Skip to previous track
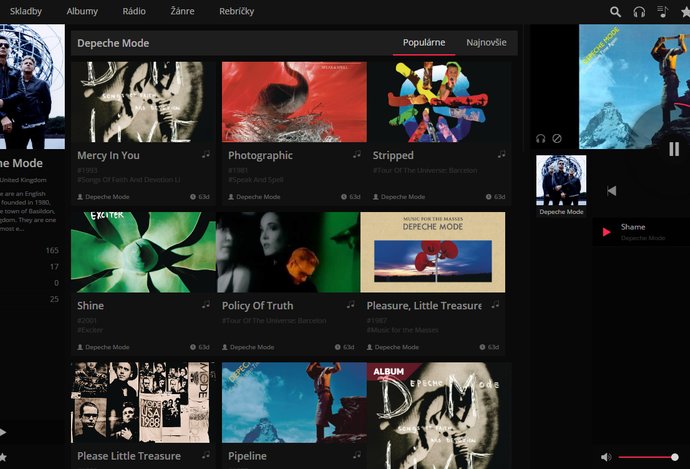Image resolution: width=690 pixels, height=469 pixels. [611, 191]
